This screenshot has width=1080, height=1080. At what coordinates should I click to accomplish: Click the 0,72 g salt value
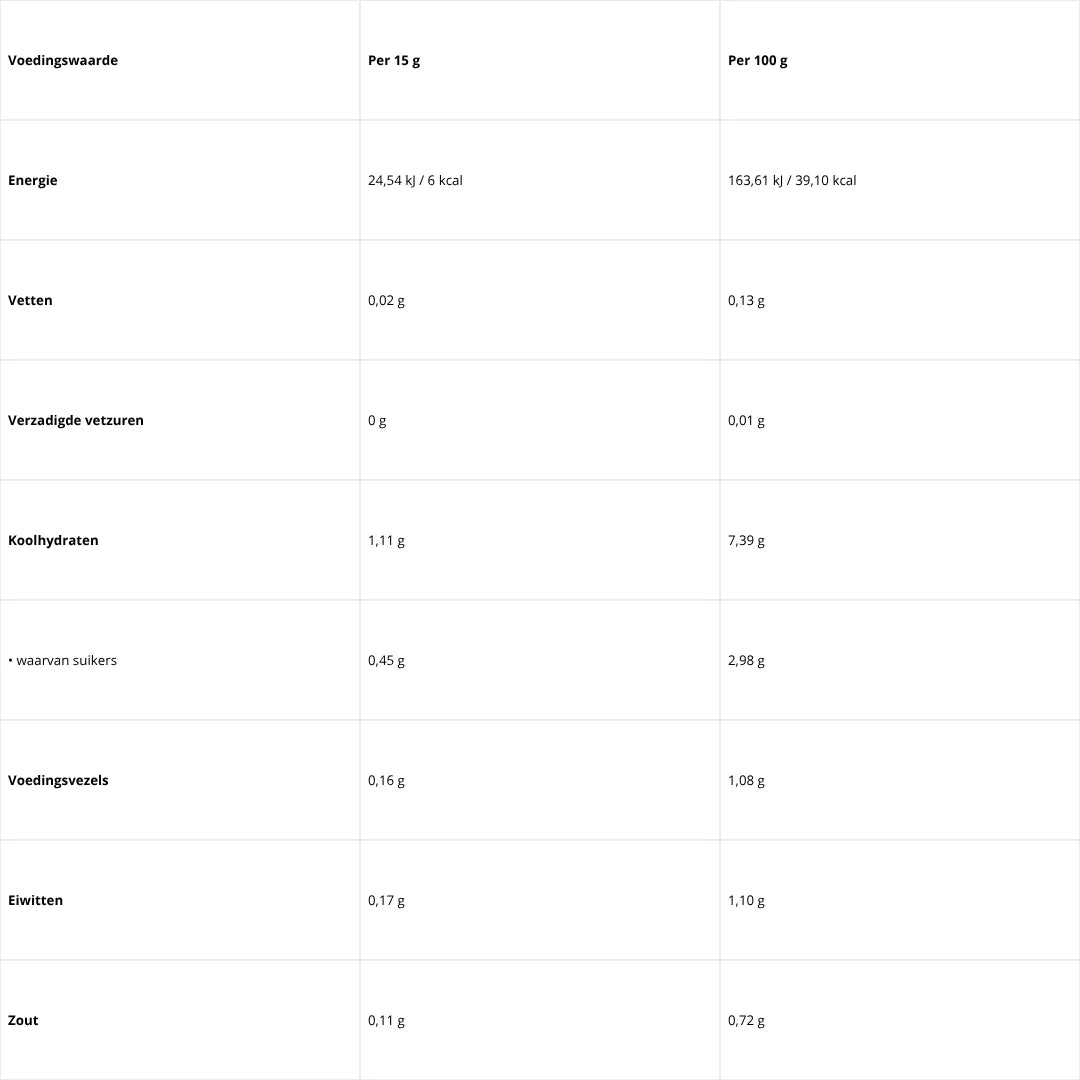point(746,1020)
